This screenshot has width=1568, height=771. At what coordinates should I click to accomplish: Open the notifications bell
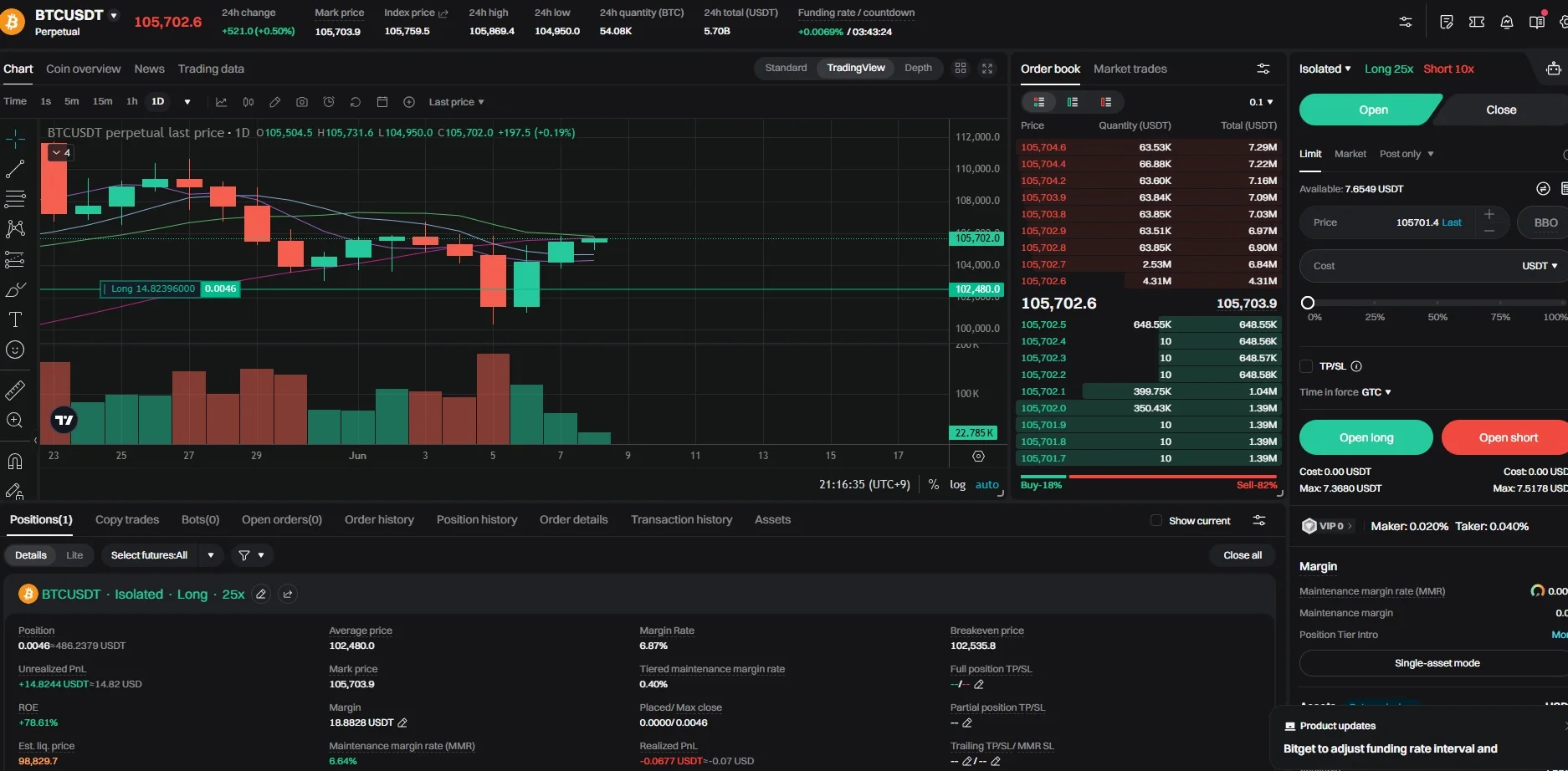click(x=1507, y=22)
